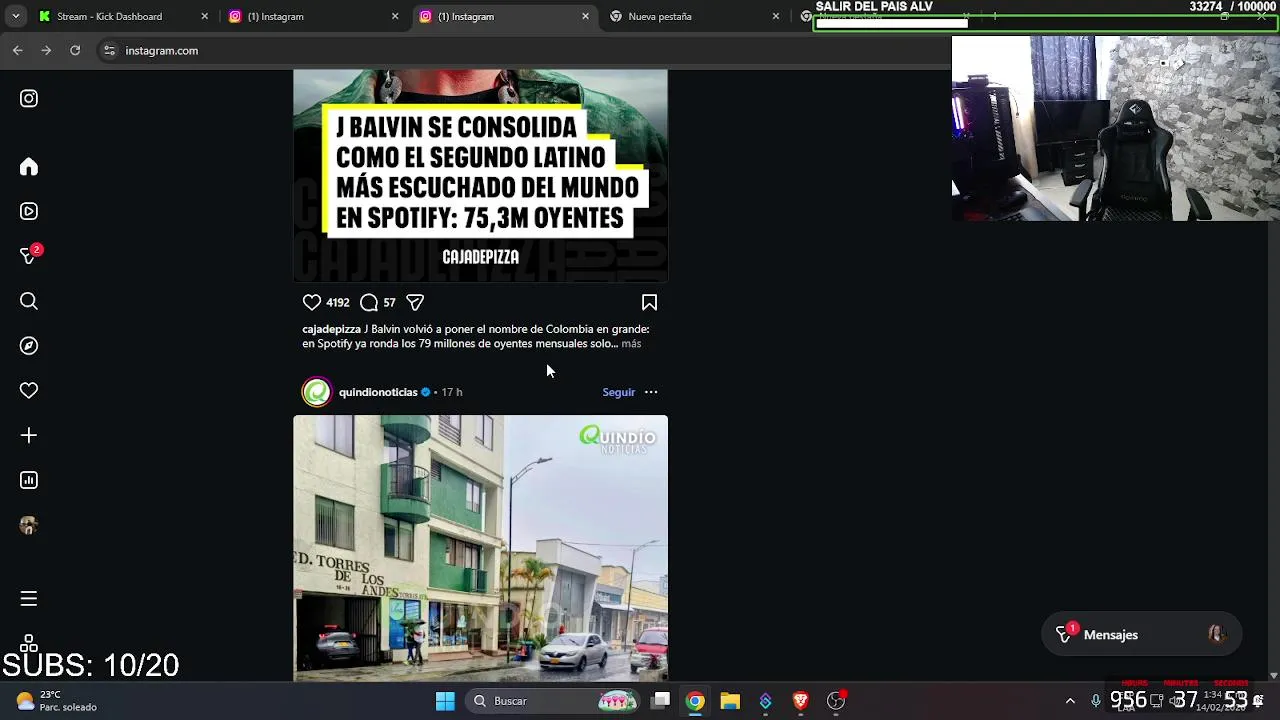The height and width of the screenshot is (720, 1280).
Task: Create a new post with plus icon
Action: coord(29,435)
